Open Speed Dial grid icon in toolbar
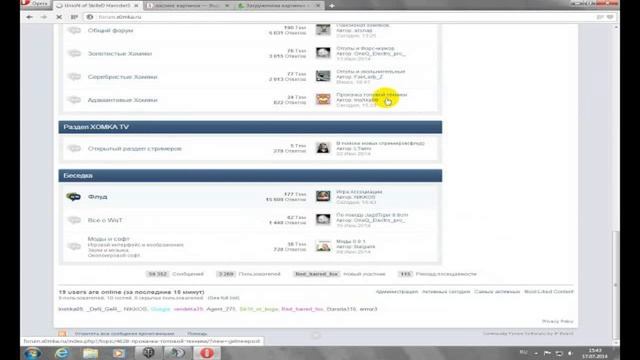 [74, 17]
